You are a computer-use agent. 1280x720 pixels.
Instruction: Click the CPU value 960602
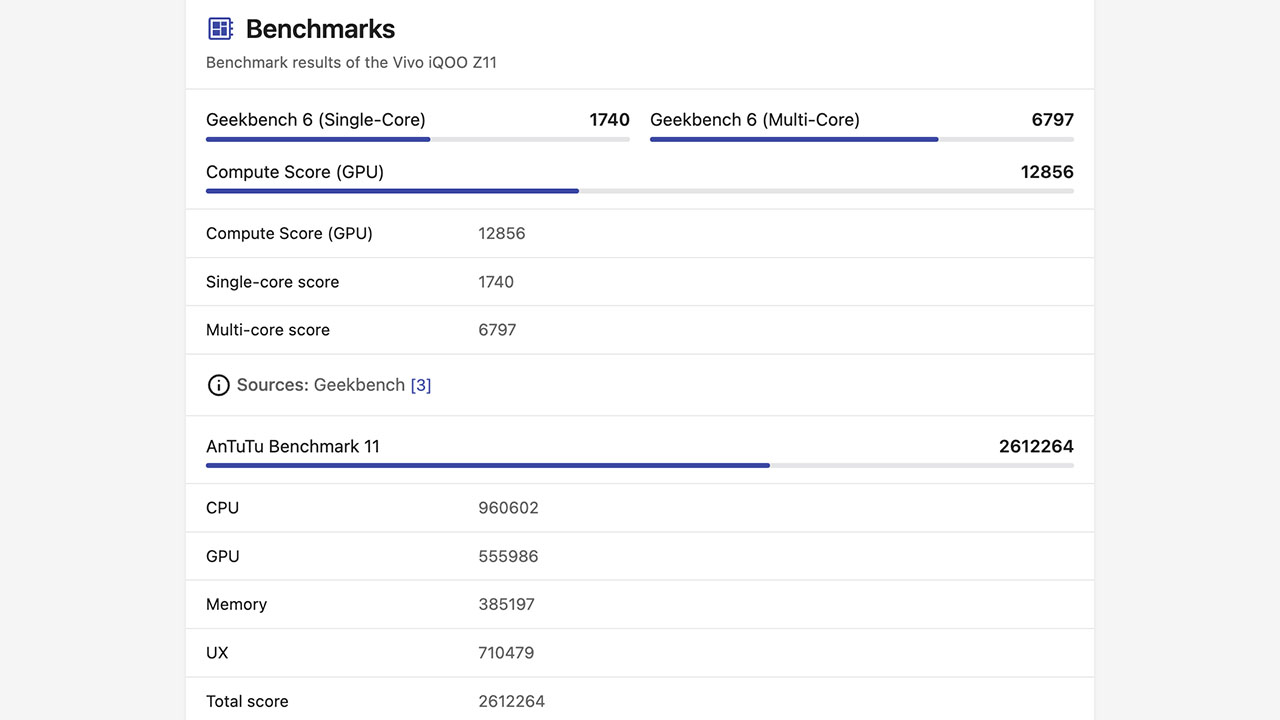(x=508, y=508)
